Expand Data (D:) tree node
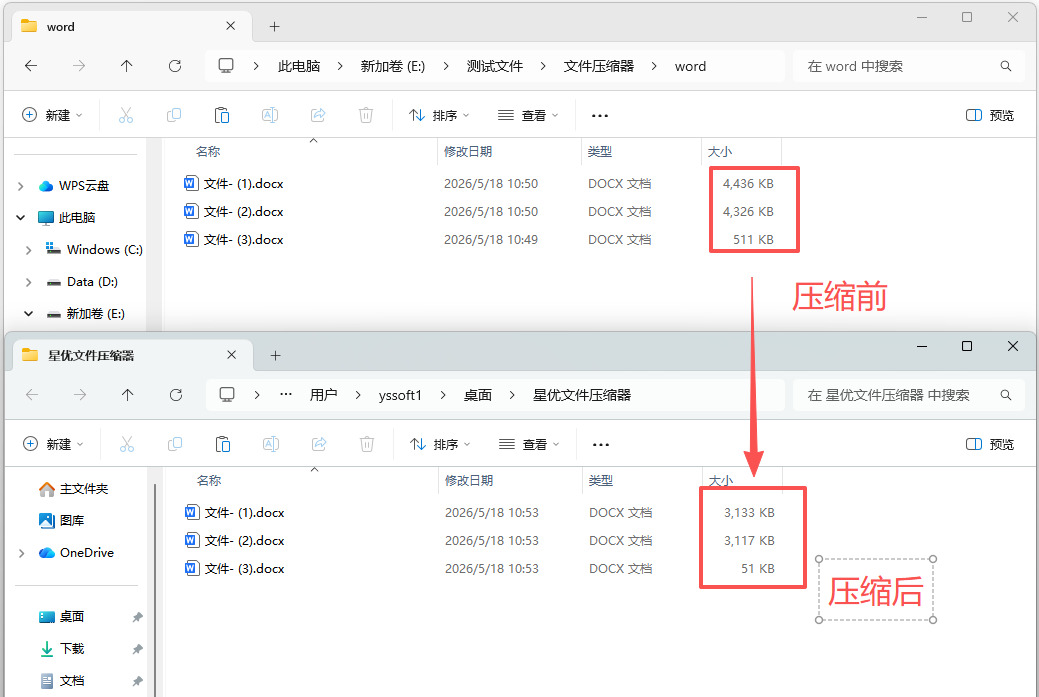 point(28,282)
